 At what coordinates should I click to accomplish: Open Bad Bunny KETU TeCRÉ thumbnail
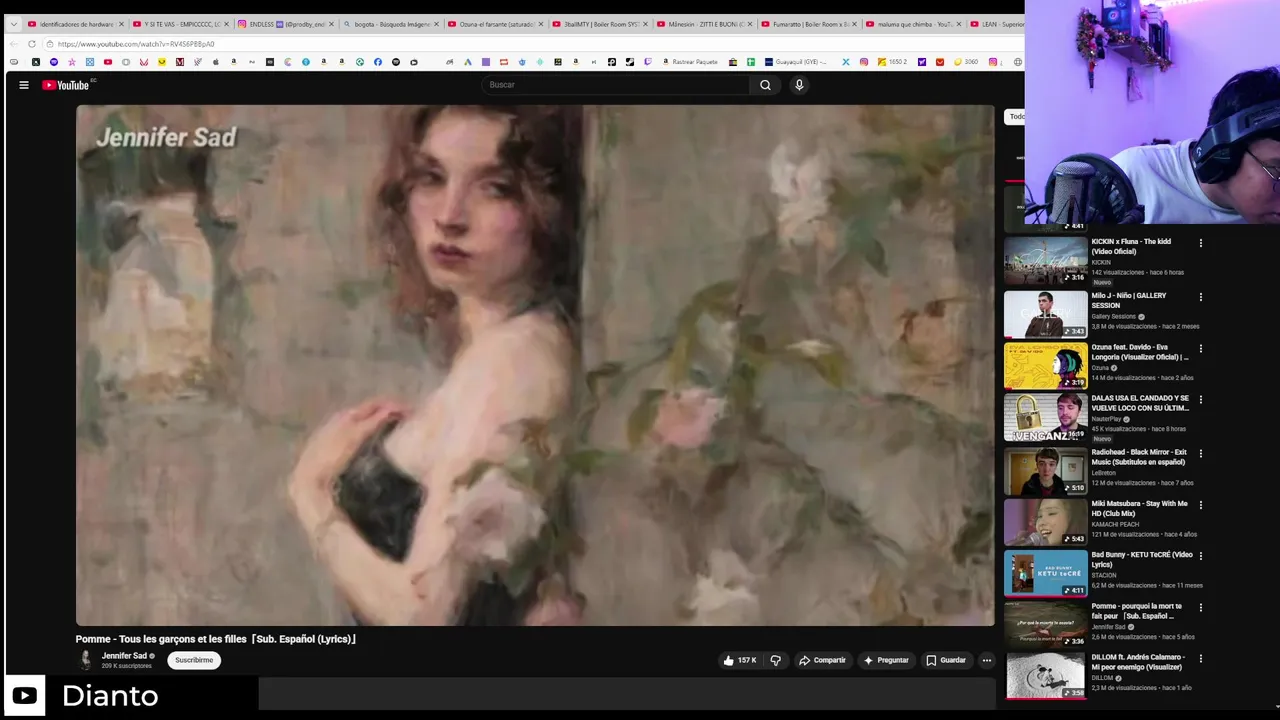[1045, 573]
